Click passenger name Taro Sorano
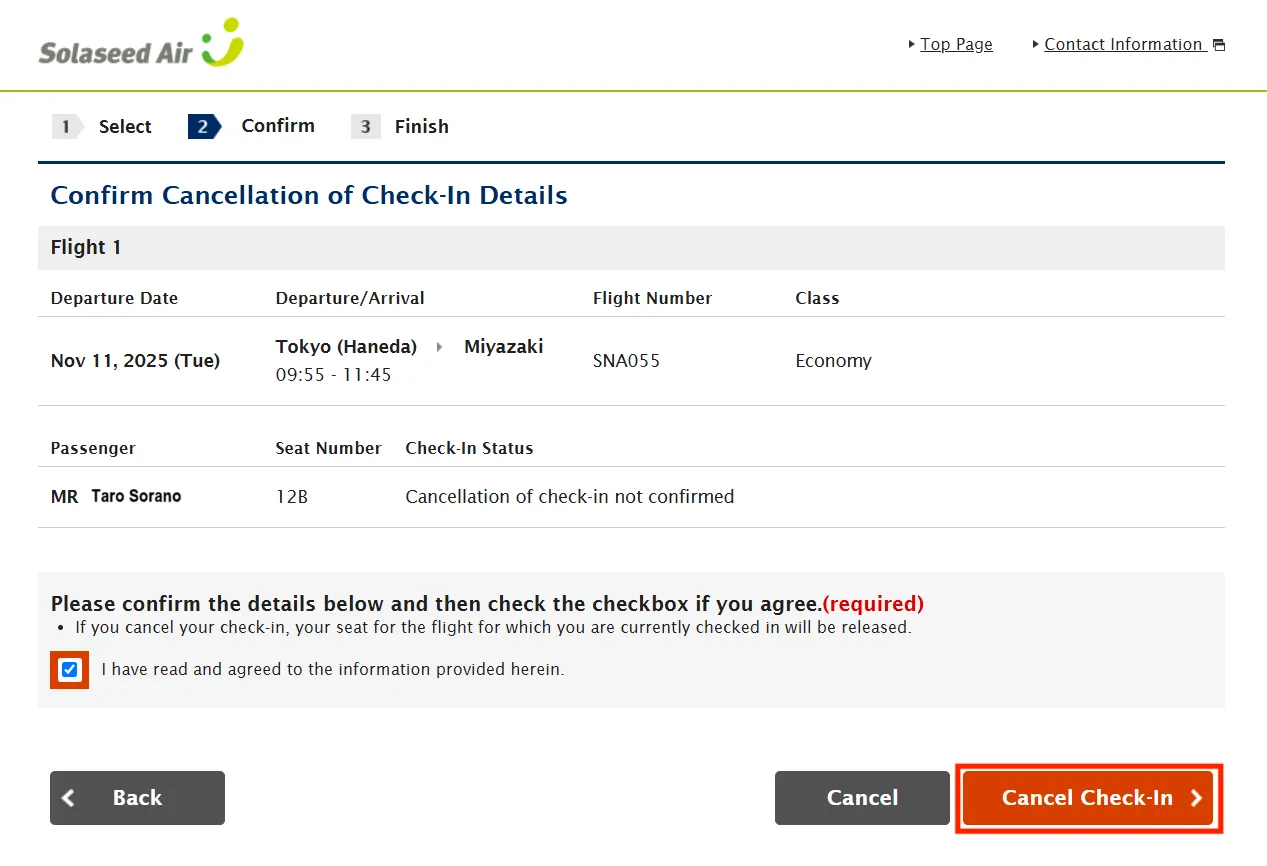The width and height of the screenshot is (1267, 866). click(136, 496)
